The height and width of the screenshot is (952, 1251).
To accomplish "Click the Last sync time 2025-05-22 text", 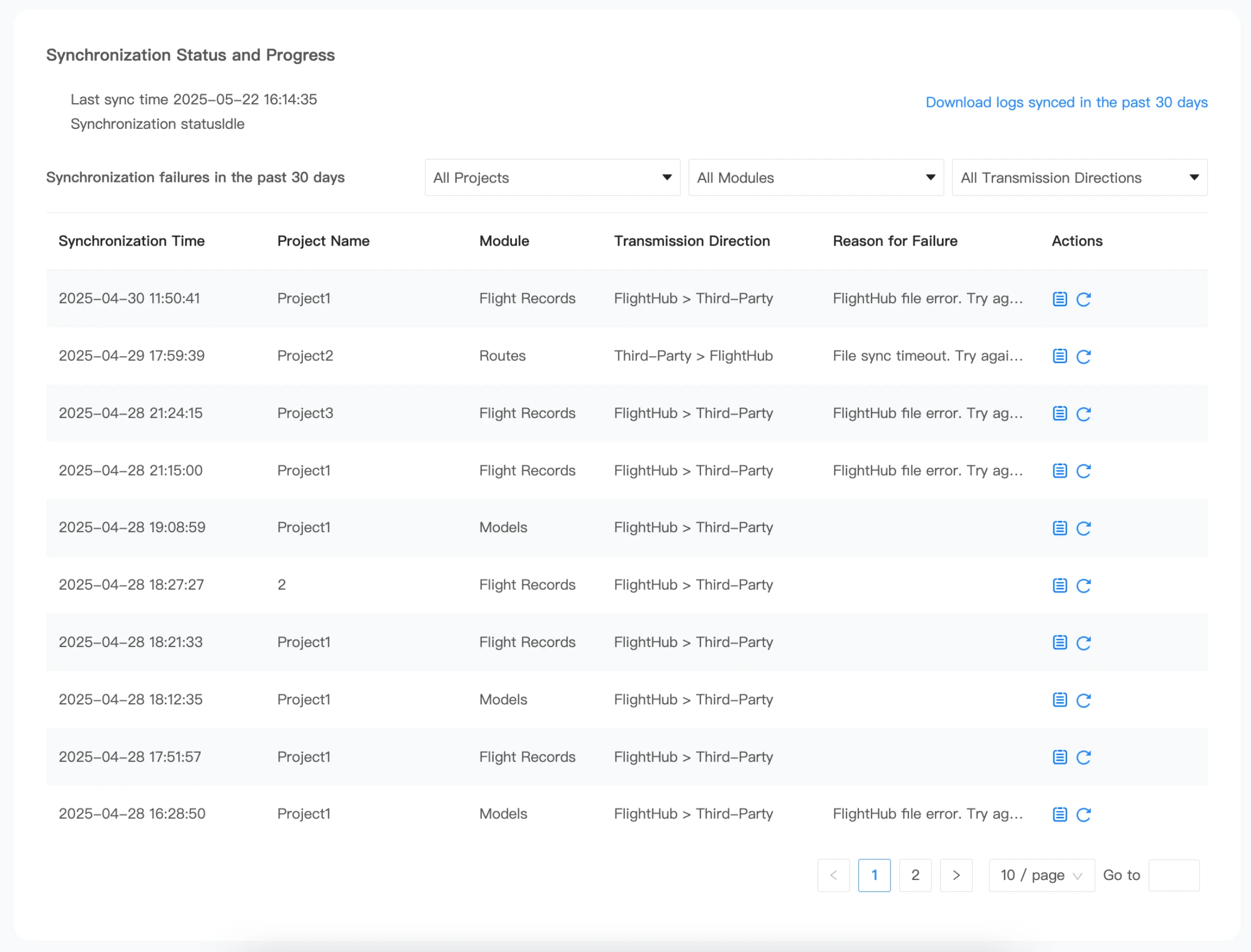I will (194, 99).
